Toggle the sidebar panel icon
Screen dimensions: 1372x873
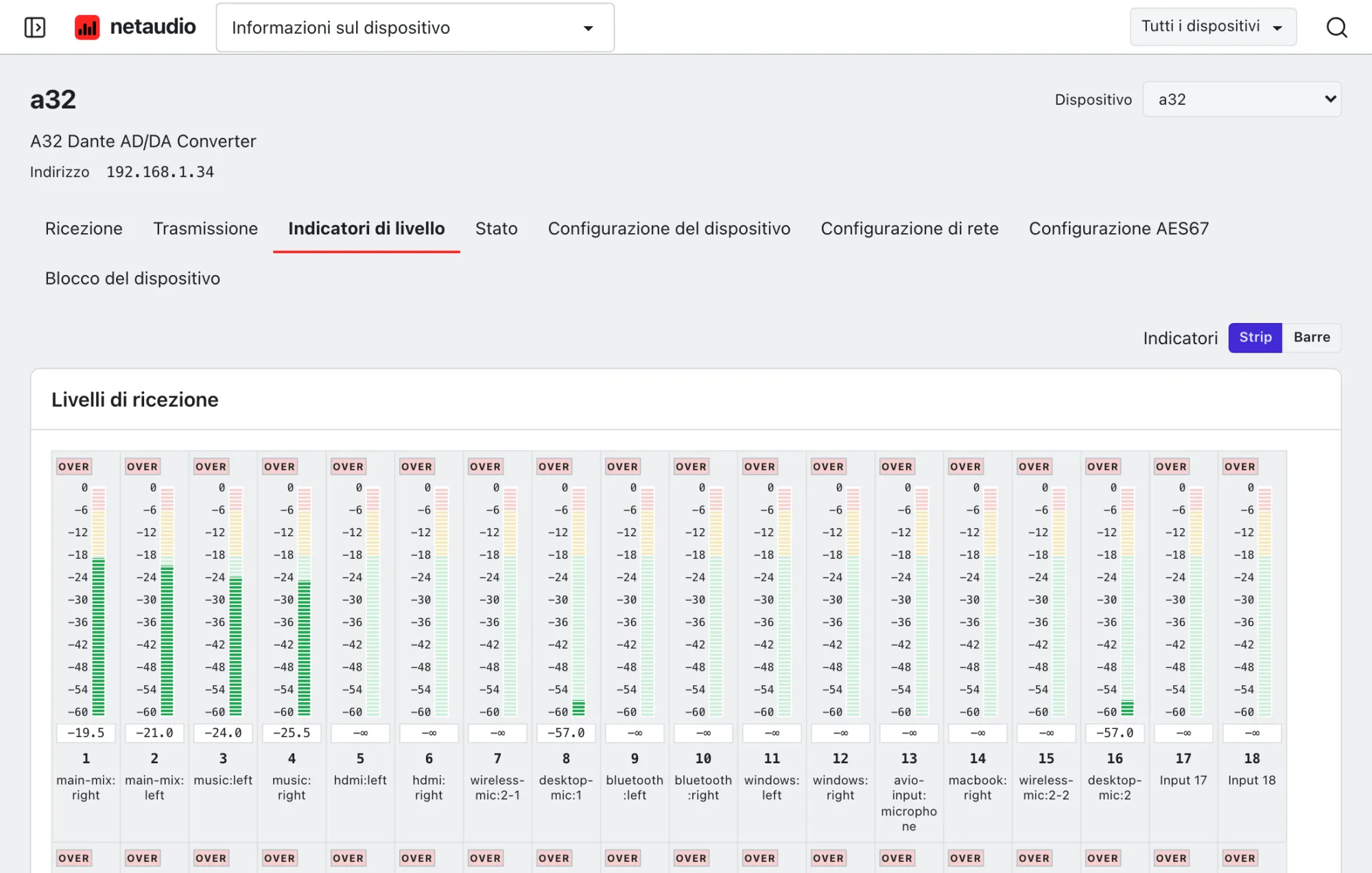tap(34, 27)
